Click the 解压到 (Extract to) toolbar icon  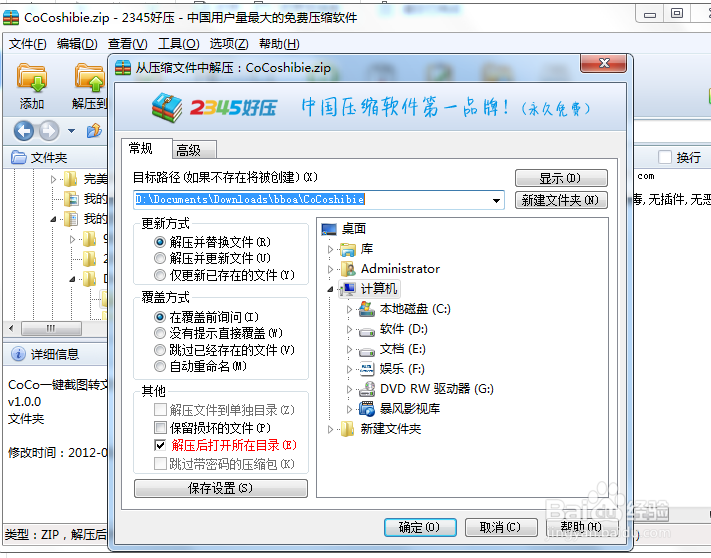click(90, 77)
